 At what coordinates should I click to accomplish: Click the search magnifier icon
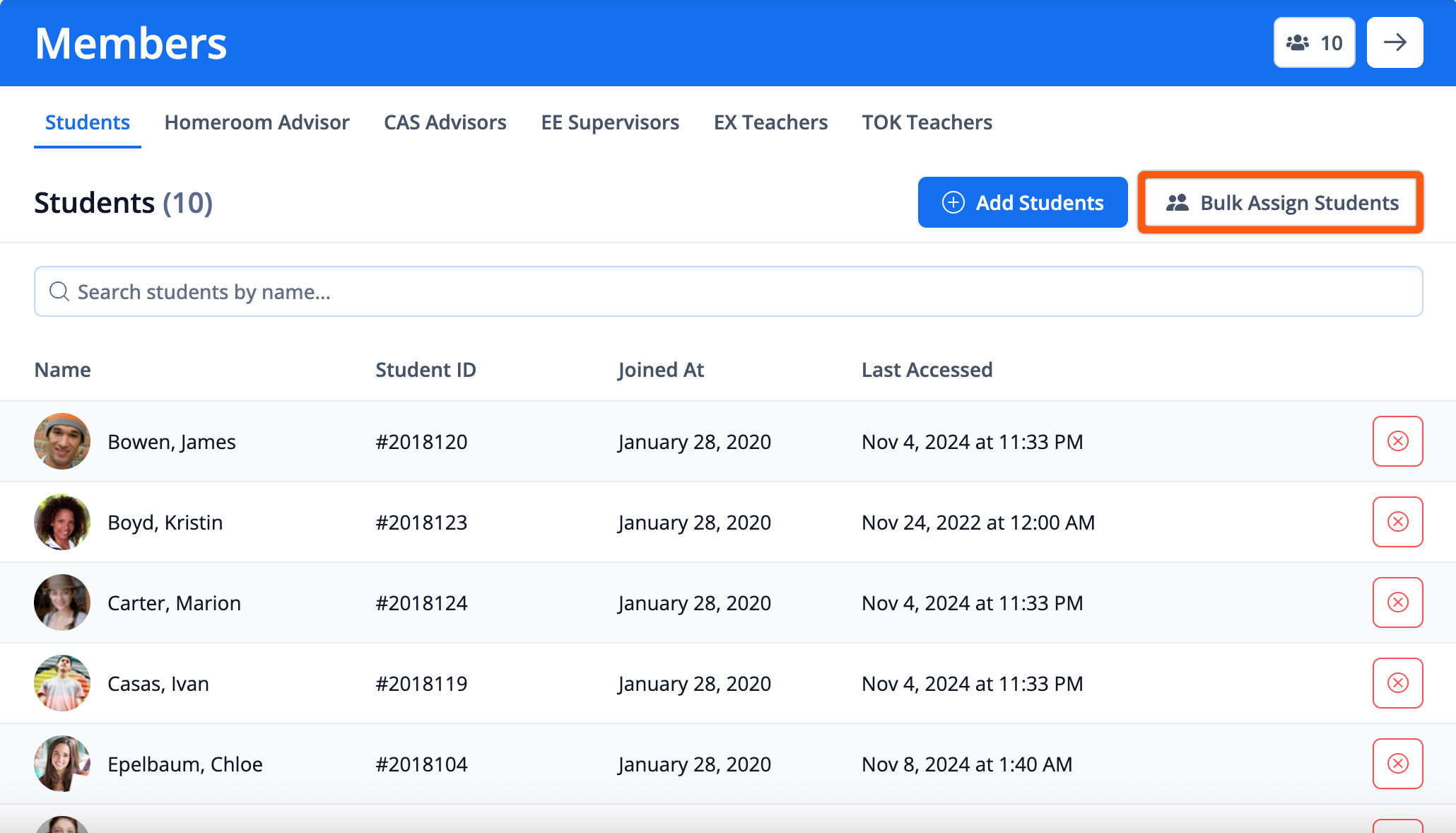pyautogui.click(x=59, y=291)
